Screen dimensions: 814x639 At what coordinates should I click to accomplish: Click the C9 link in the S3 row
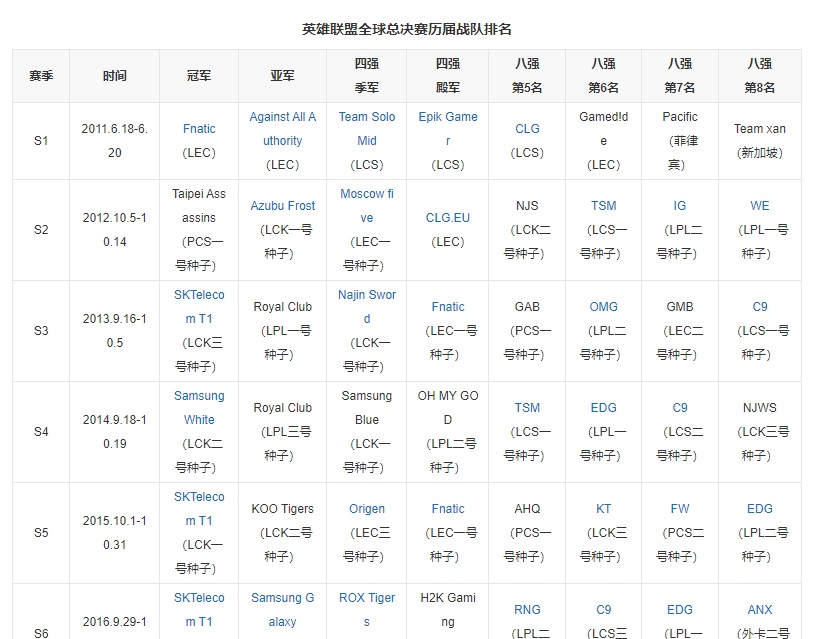tap(759, 307)
